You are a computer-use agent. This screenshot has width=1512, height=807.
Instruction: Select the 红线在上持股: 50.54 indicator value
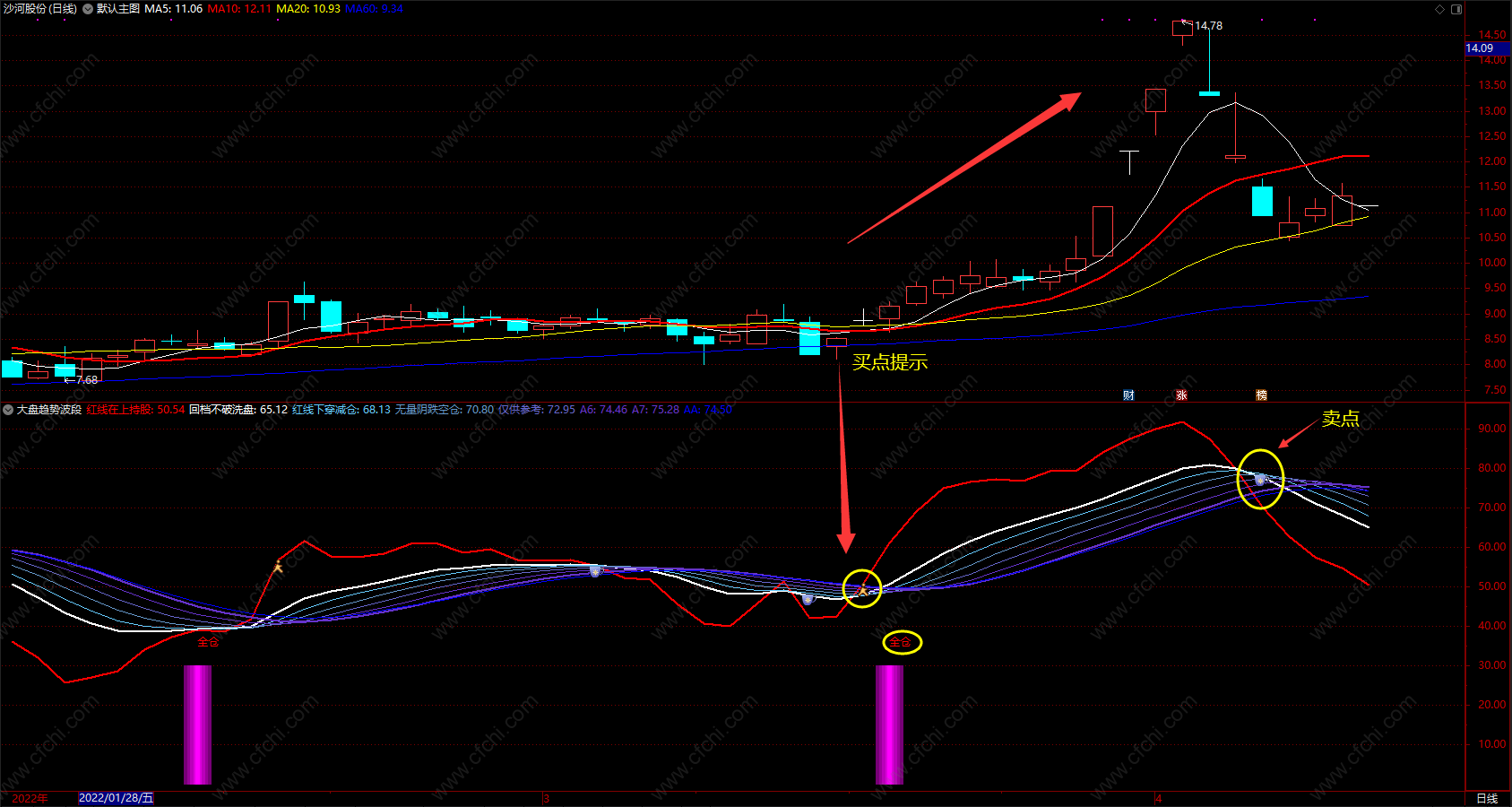tap(136, 410)
